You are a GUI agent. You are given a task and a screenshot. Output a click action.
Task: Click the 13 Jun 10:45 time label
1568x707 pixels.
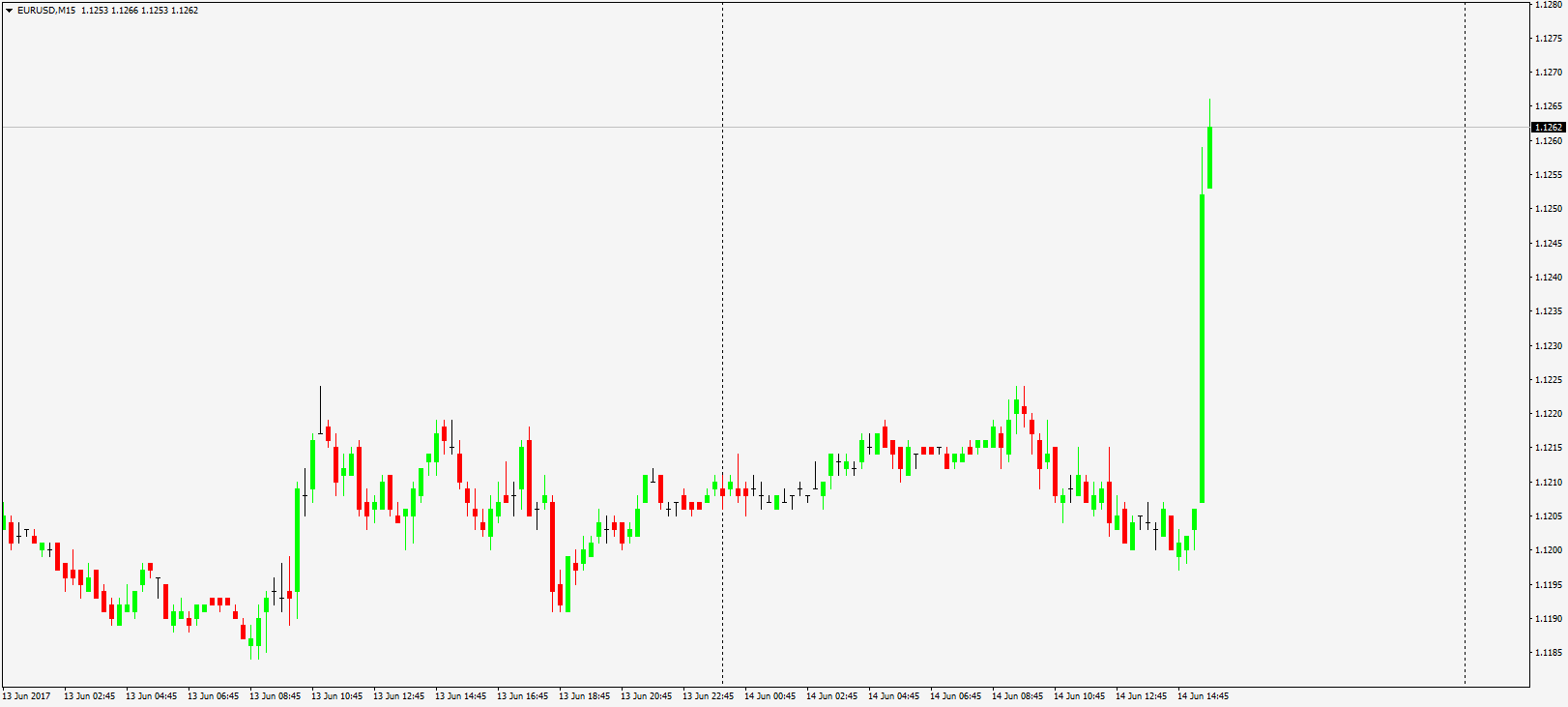click(x=336, y=696)
